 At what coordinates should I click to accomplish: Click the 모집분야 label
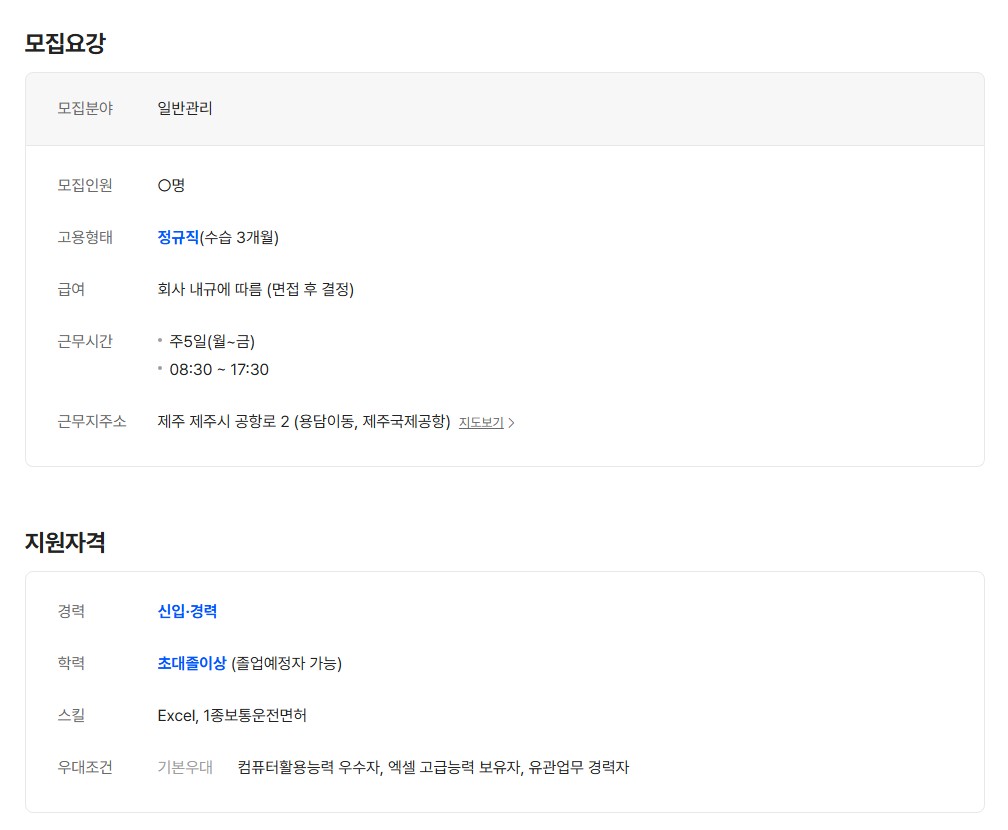pos(85,108)
